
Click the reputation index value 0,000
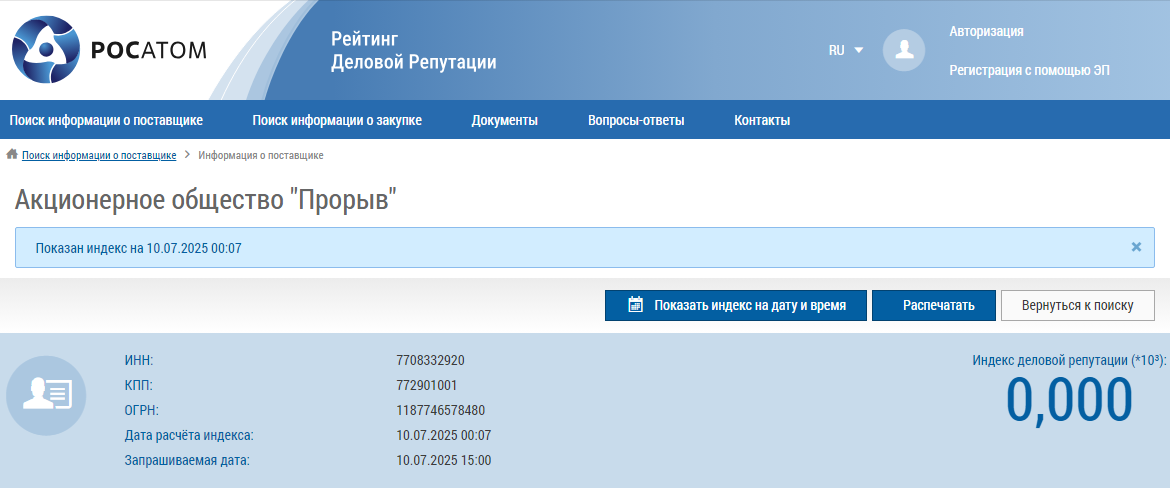pyautogui.click(x=1069, y=401)
